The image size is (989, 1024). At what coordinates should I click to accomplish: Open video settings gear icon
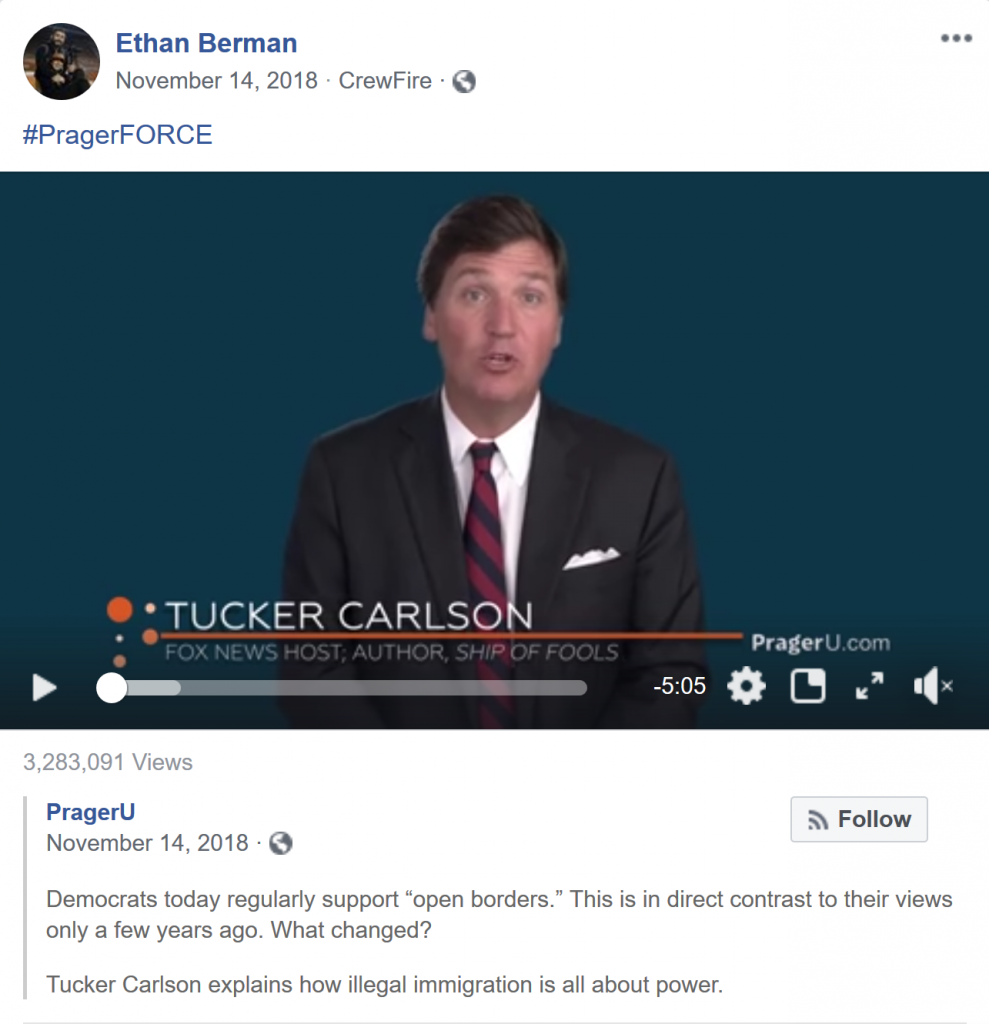(x=746, y=686)
